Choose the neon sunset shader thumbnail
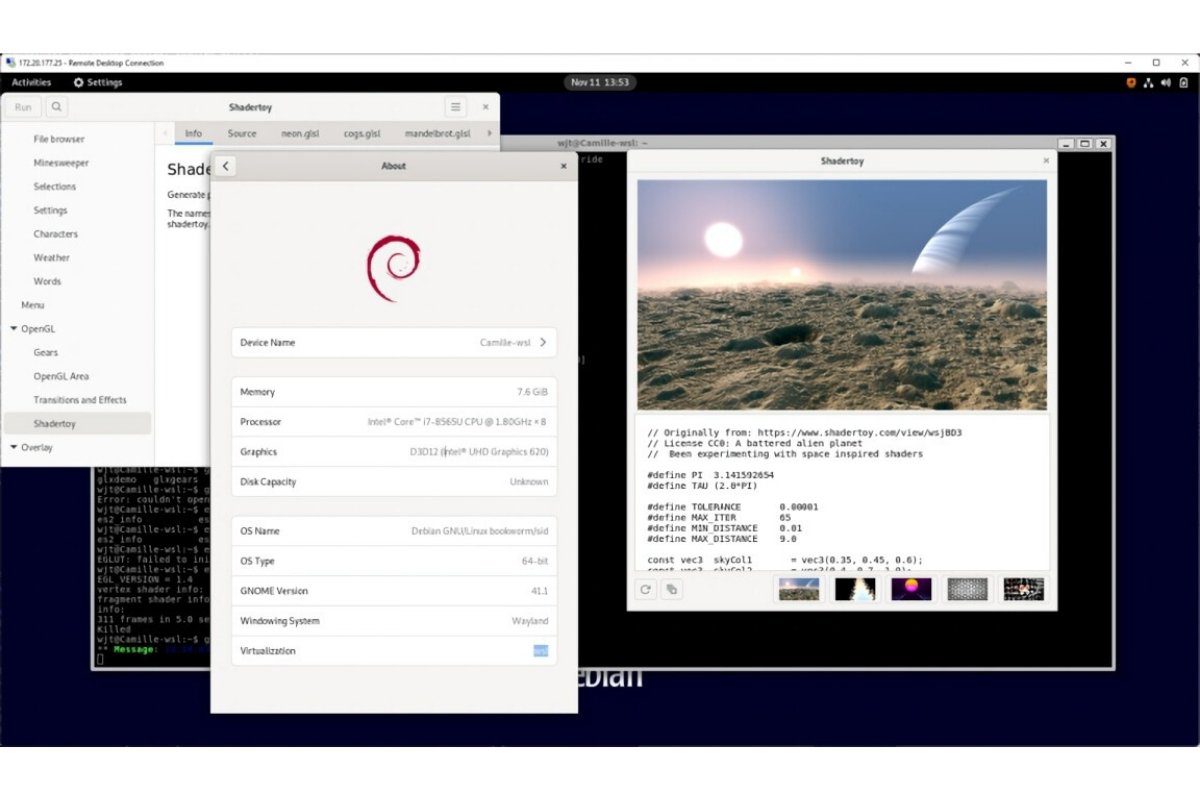1200x800 pixels. (x=911, y=589)
